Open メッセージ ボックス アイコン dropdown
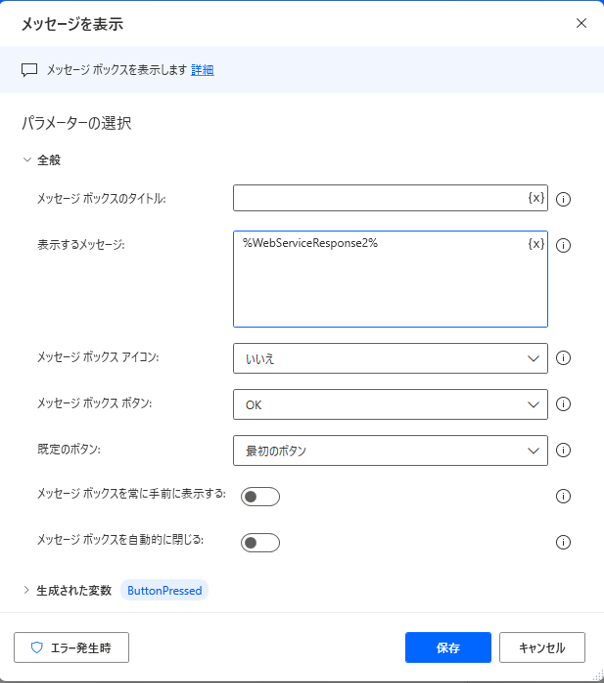Screen dimensions: 604x683 (x=390, y=358)
